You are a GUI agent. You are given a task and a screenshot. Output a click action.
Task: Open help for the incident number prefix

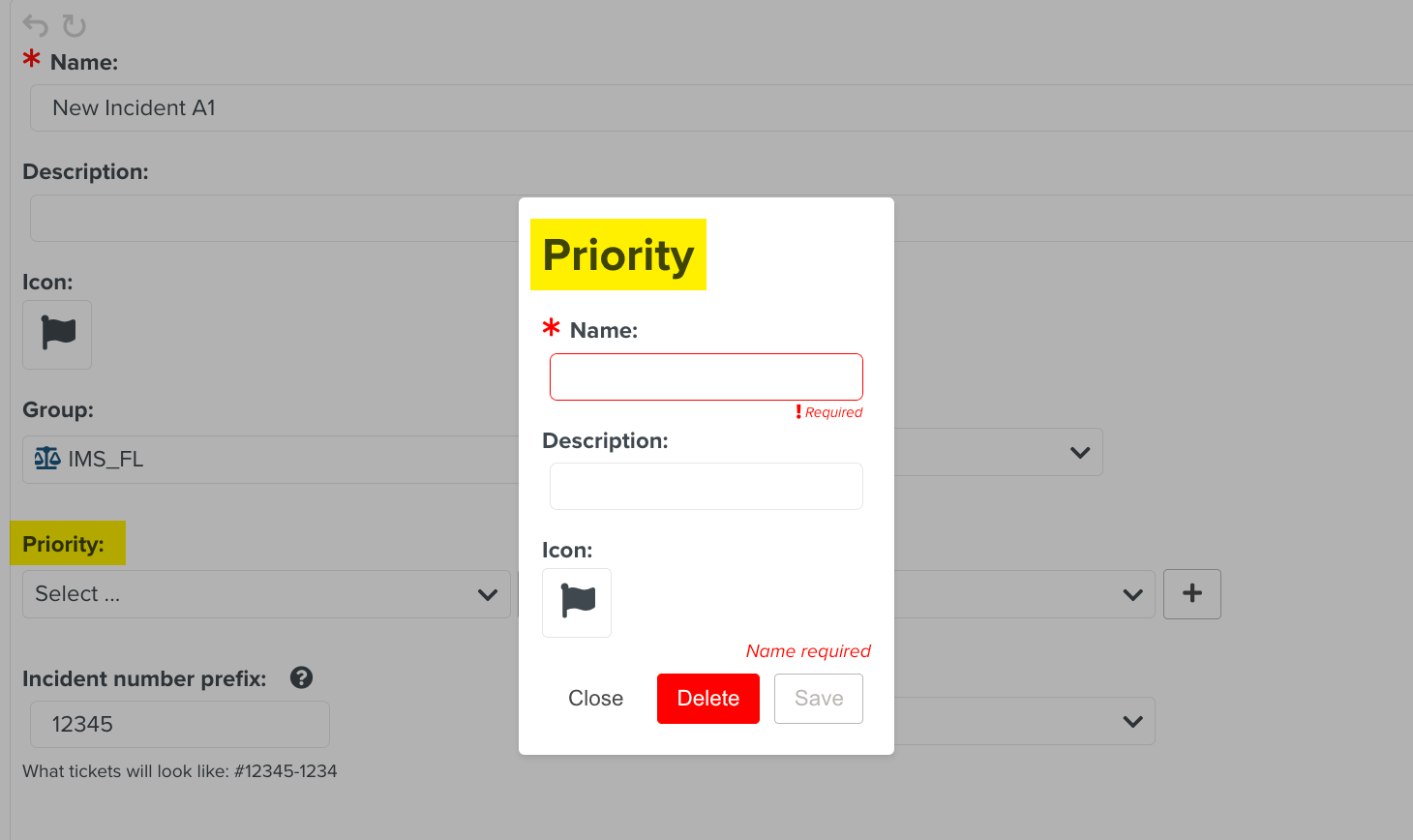(x=301, y=677)
